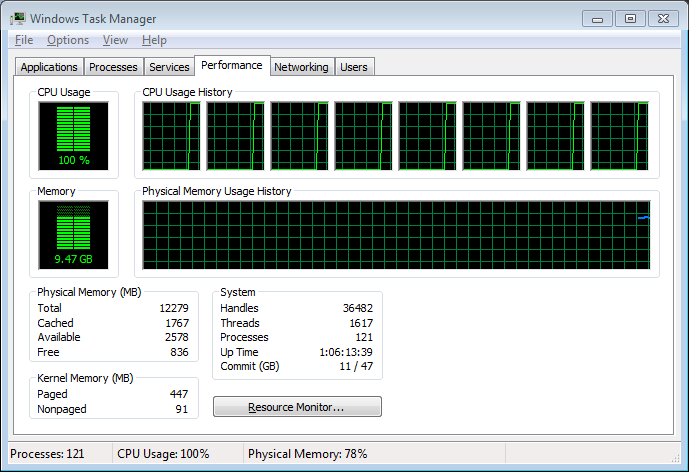Click status bar entry Processes: 121
689x472 pixels.
[x=47, y=454]
